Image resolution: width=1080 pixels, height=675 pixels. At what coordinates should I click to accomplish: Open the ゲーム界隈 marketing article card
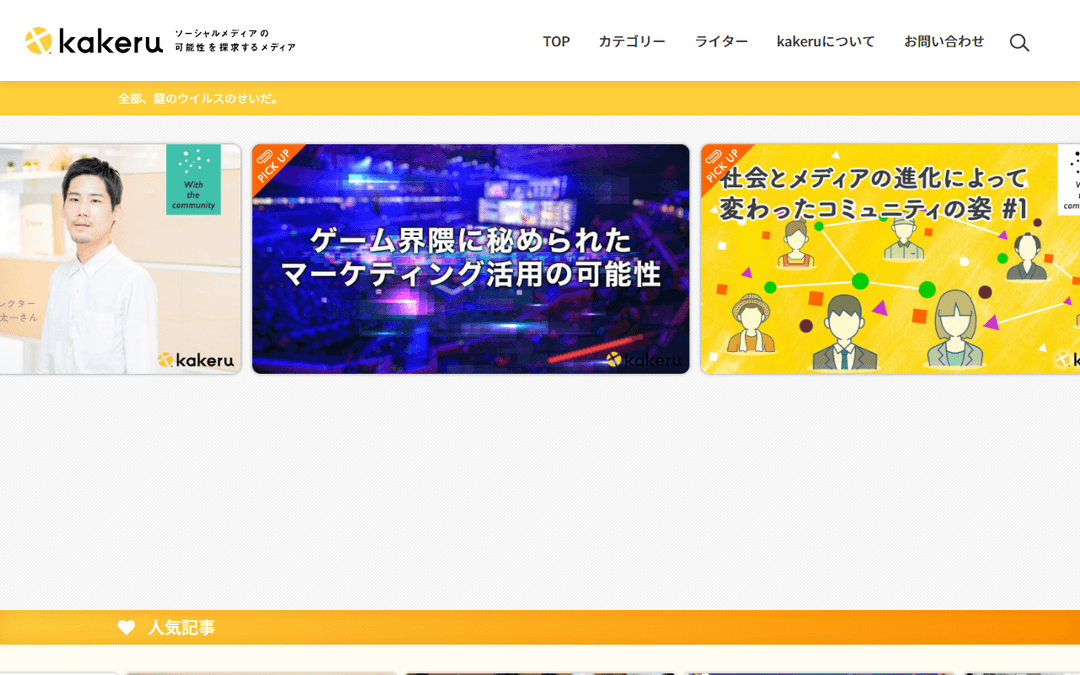(470, 259)
